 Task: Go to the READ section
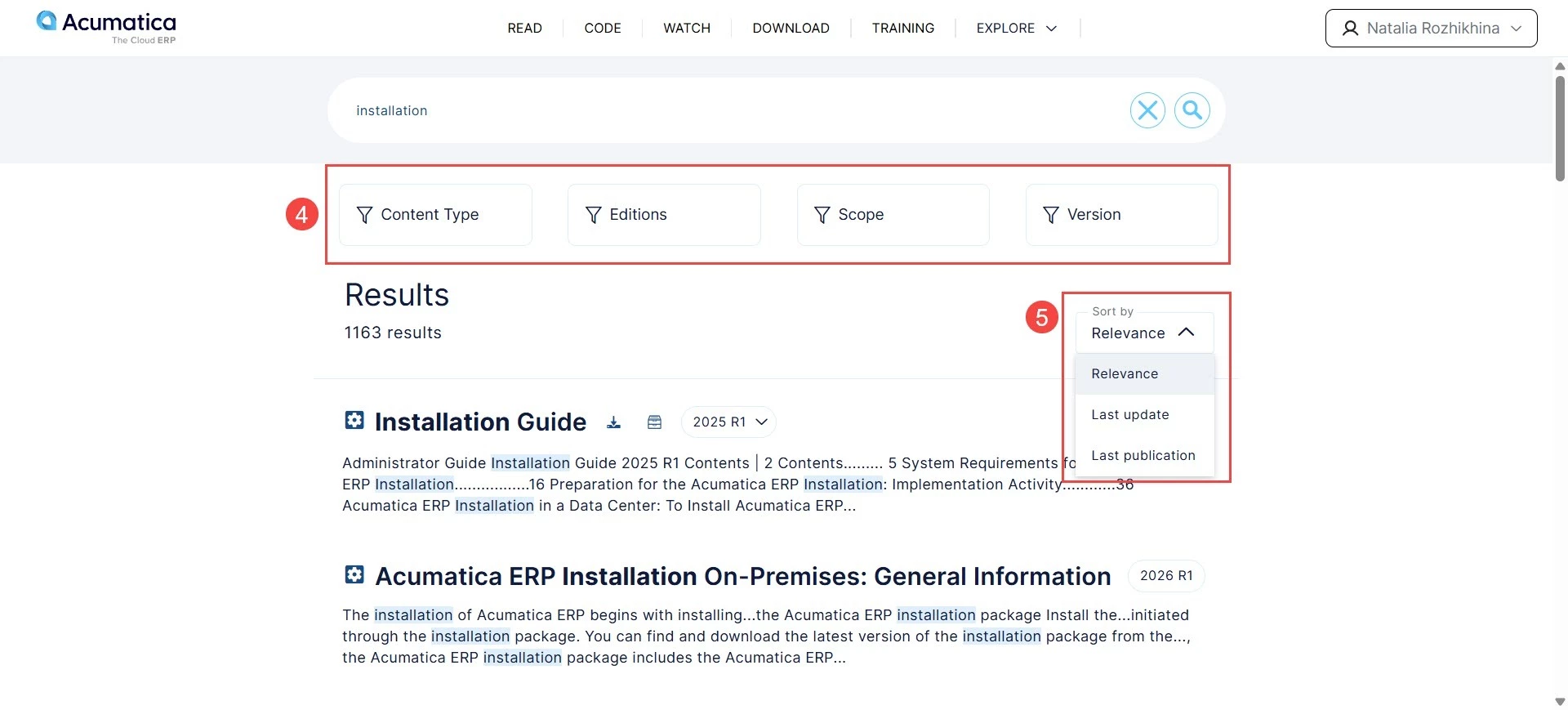tap(524, 29)
